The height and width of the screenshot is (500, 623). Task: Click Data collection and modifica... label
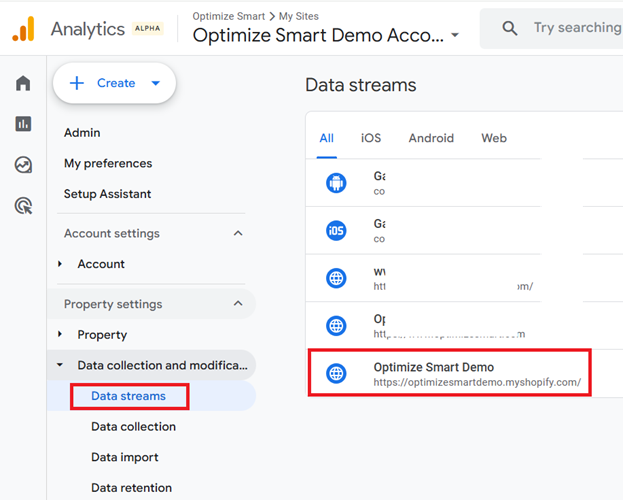163,365
